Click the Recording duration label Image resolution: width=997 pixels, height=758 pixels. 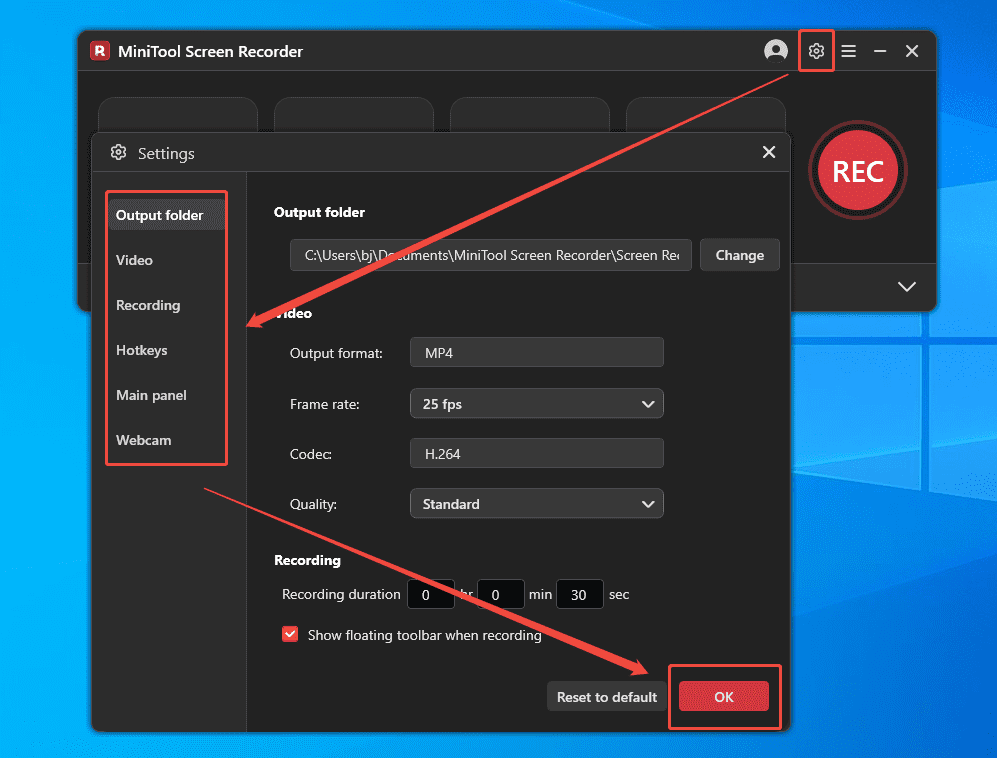coord(341,595)
